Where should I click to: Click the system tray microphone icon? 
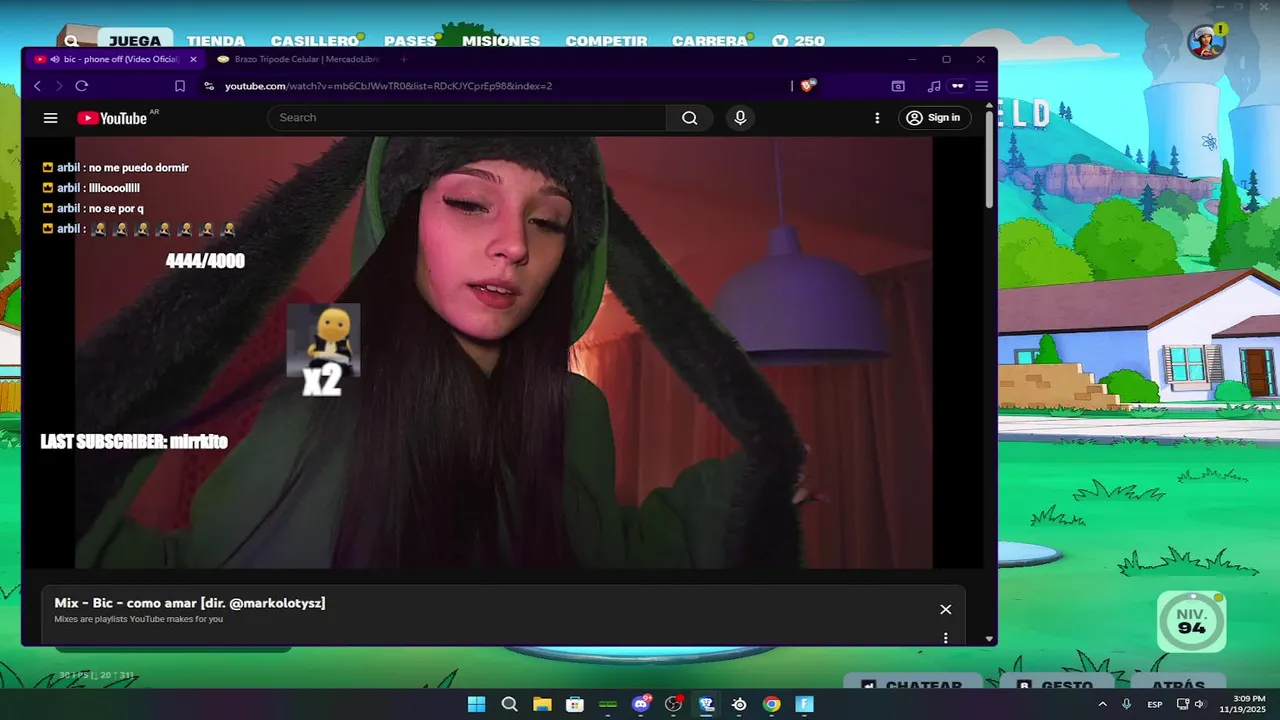(x=1127, y=704)
